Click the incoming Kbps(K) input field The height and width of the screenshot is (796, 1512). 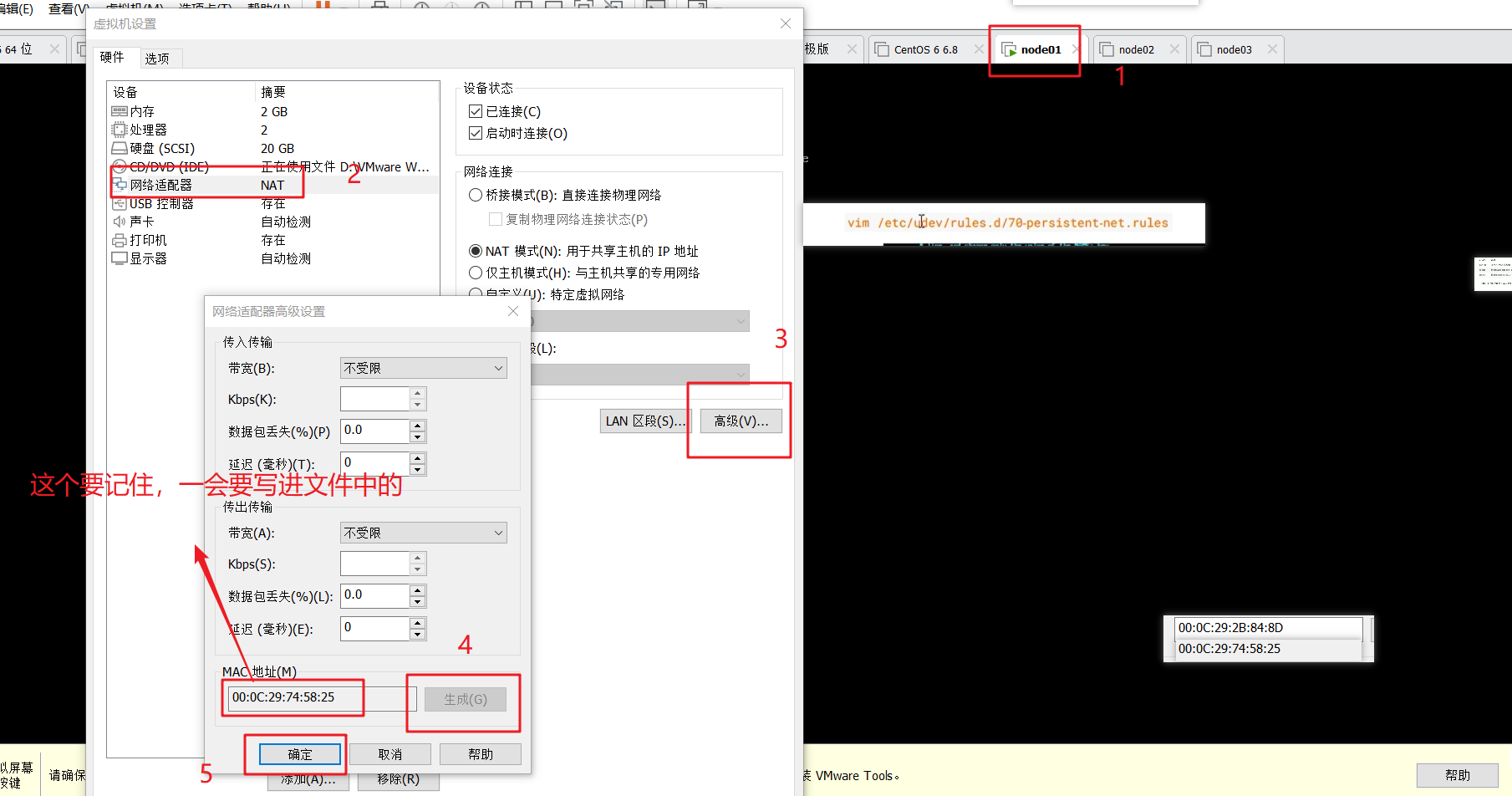tap(375, 399)
